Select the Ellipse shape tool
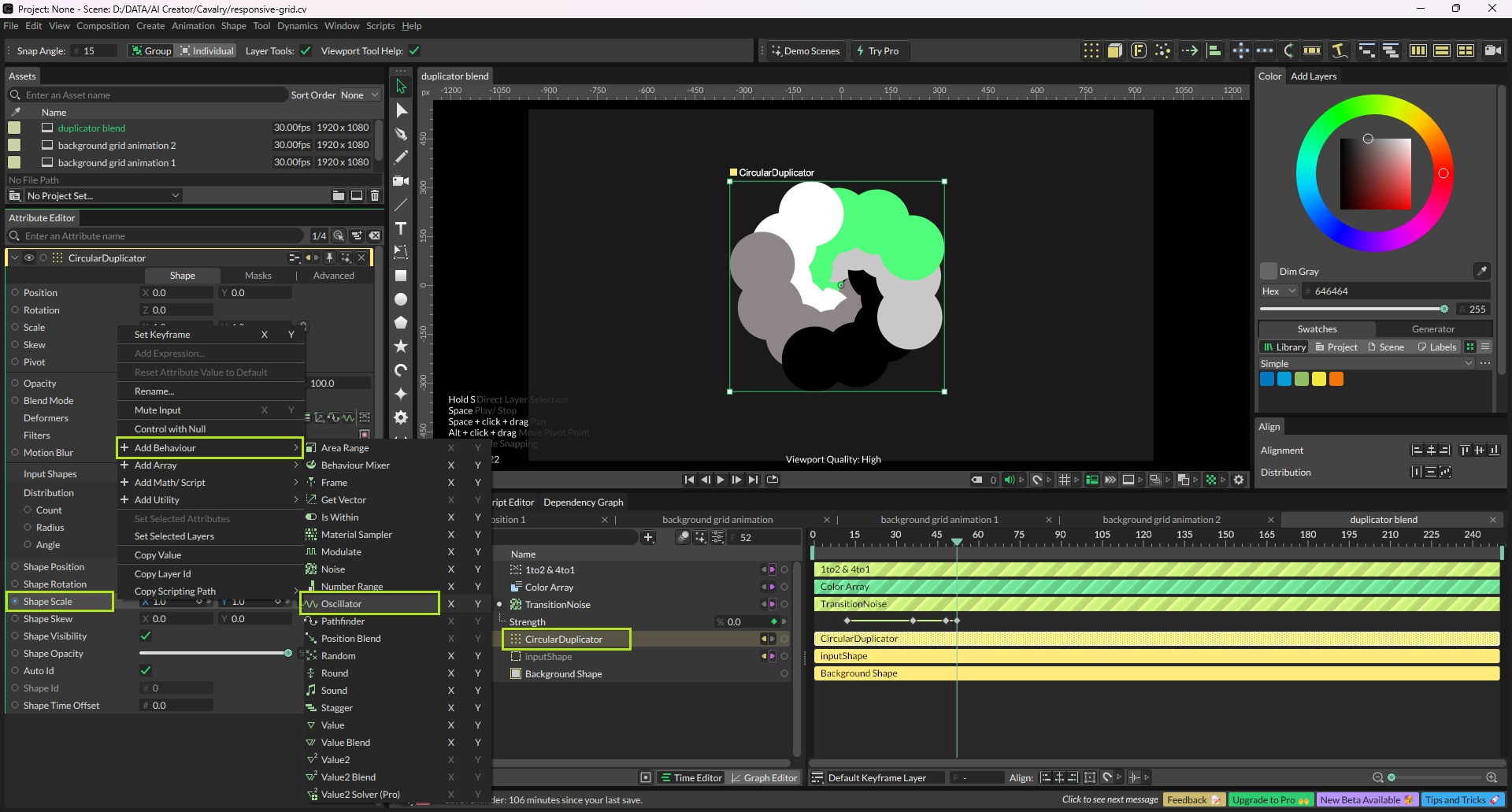 click(x=401, y=299)
